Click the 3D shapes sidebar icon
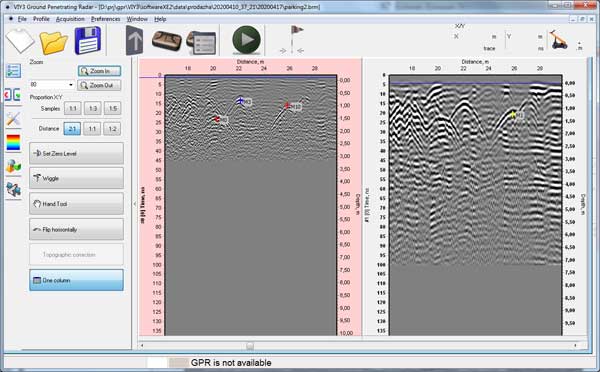This screenshot has width=600, height=372. [13, 166]
